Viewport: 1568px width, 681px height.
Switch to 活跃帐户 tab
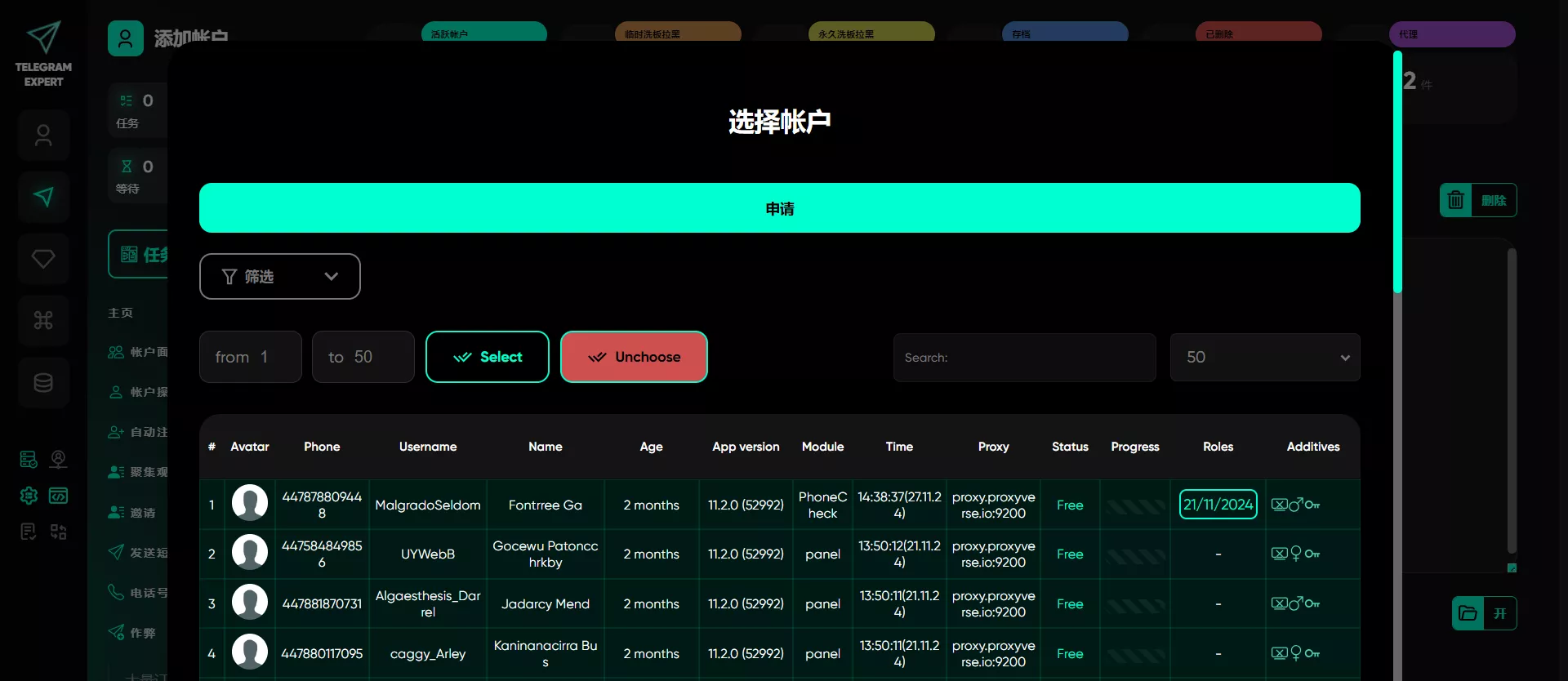coord(484,33)
